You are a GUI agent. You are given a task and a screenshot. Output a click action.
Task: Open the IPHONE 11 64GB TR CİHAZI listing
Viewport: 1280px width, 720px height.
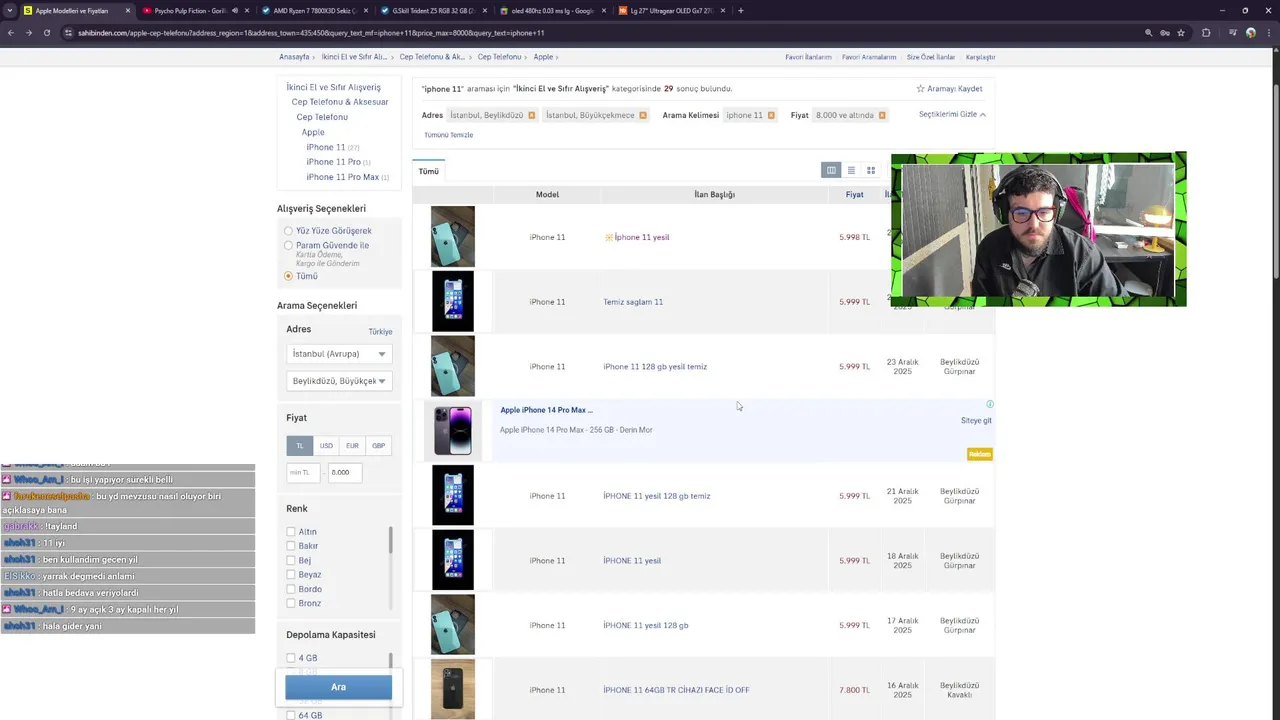(x=676, y=690)
